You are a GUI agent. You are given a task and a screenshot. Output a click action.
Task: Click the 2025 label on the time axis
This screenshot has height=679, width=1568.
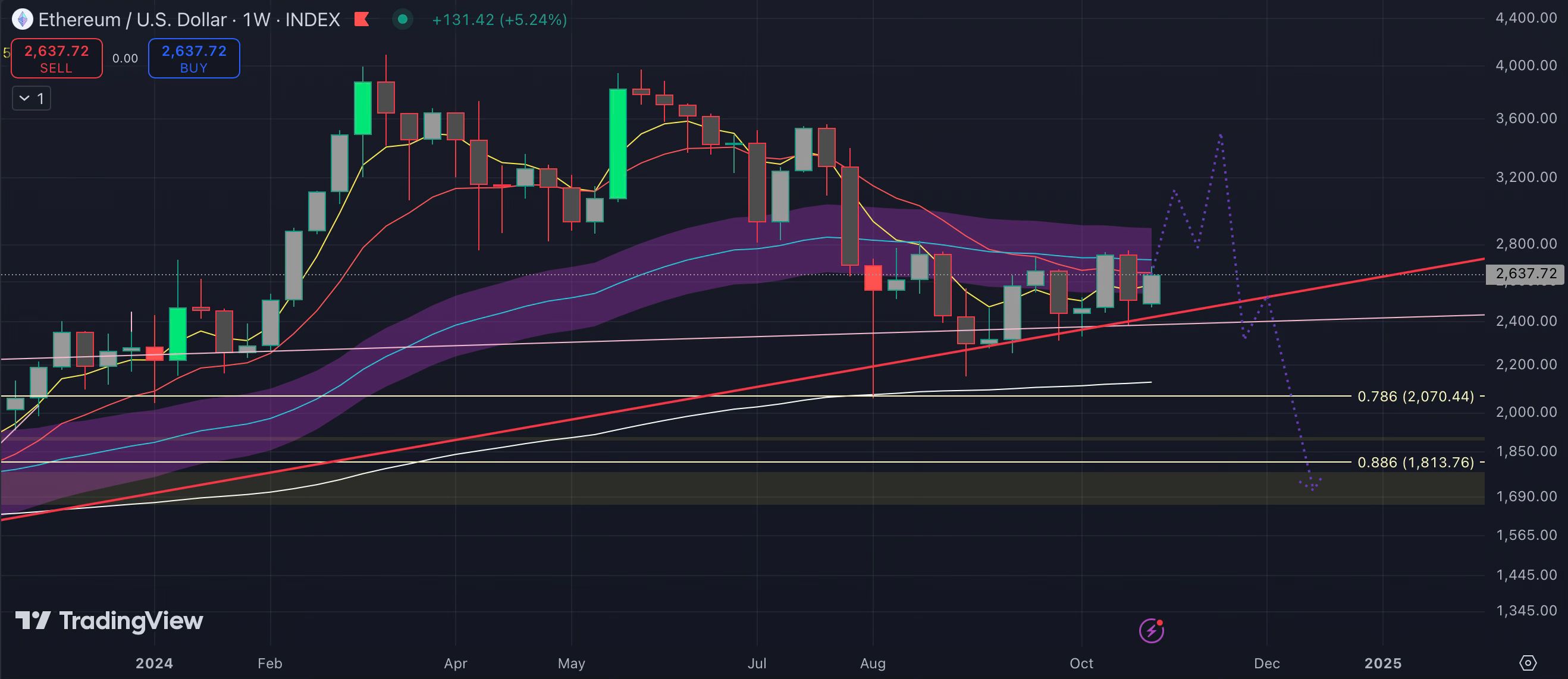point(1382,663)
